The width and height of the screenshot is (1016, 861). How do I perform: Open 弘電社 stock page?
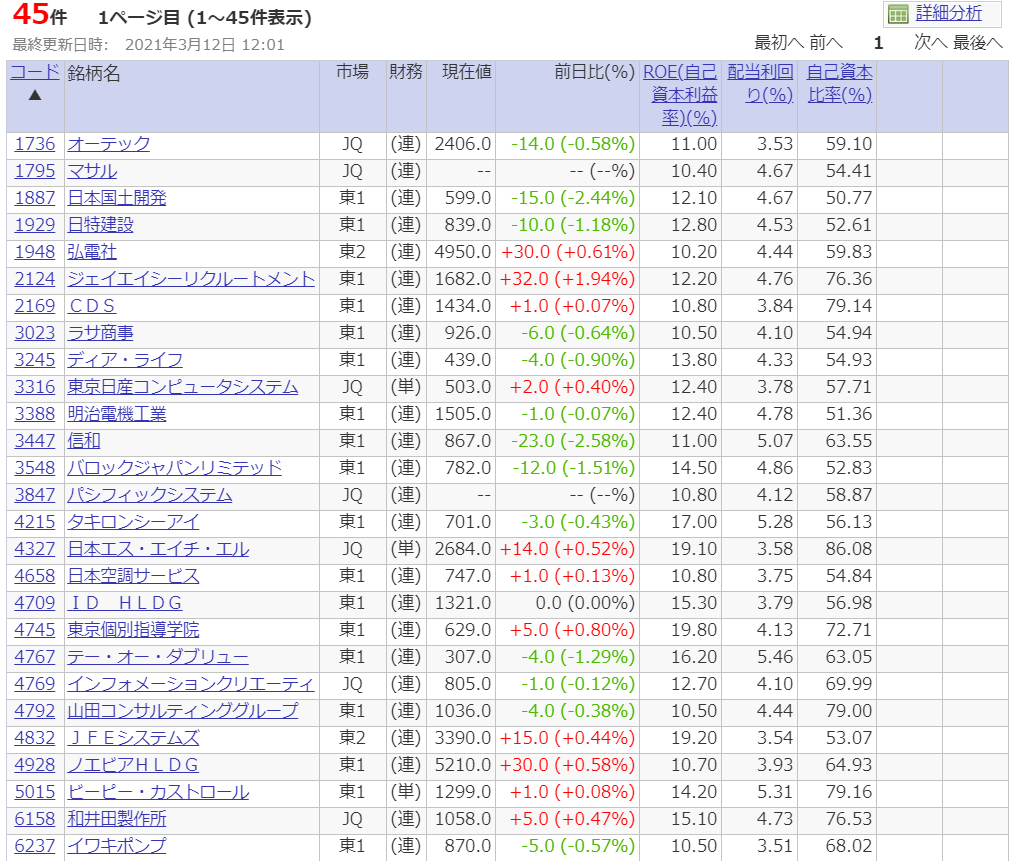click(x=92, y=252)
